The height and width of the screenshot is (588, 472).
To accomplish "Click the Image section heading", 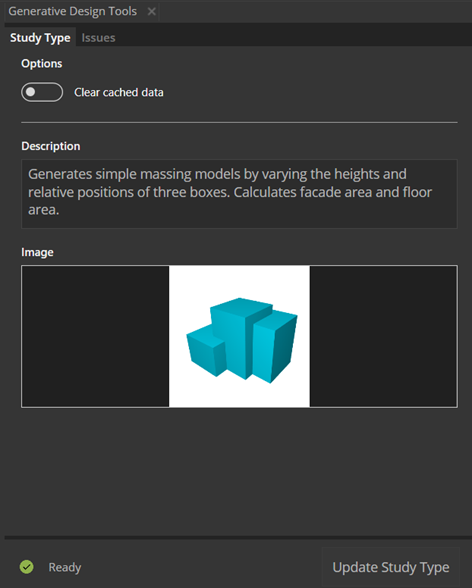I will [x=37, y=252].
